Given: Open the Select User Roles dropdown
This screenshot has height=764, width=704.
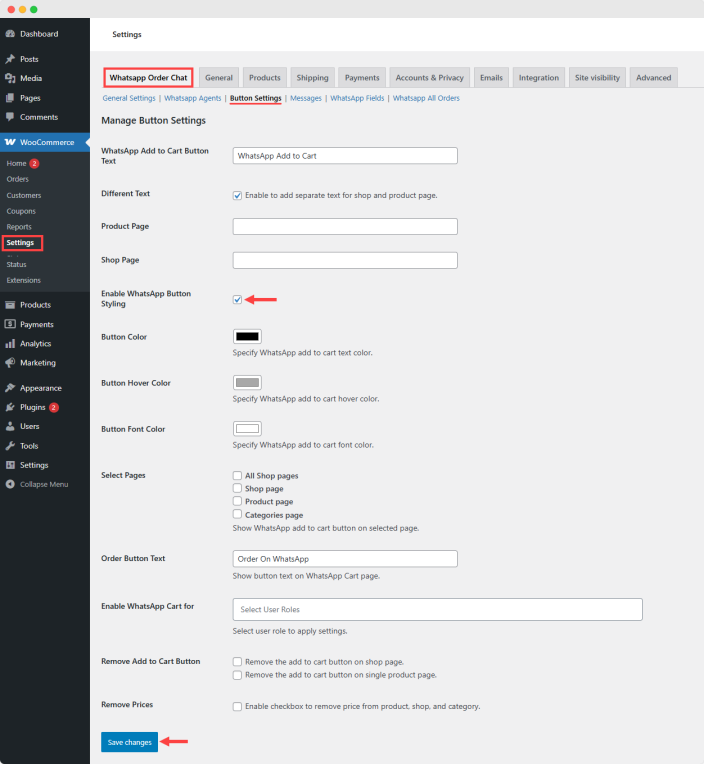Looking at the screenshot, I should [x=438, y=610].
